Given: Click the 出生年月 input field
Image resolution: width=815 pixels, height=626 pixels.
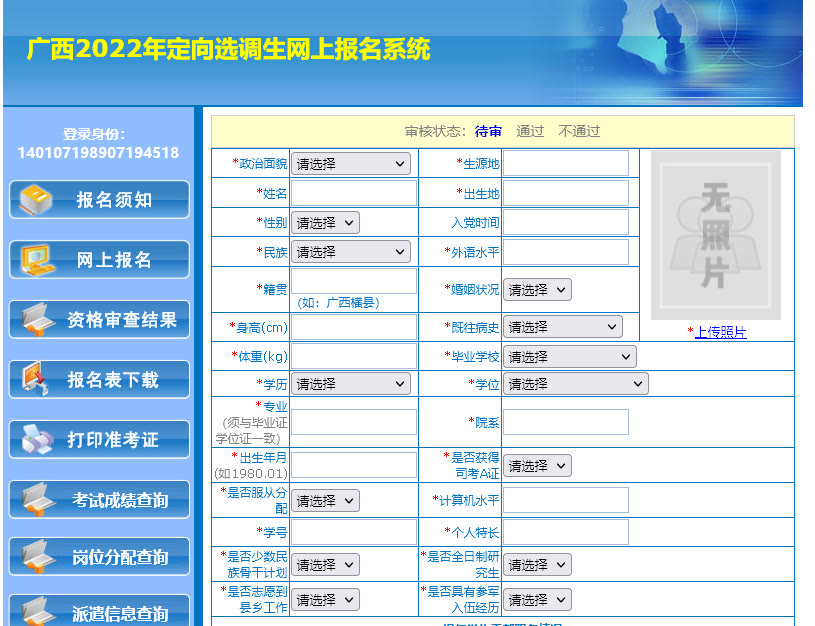Looking at the screenshot, I should point(354,465).
